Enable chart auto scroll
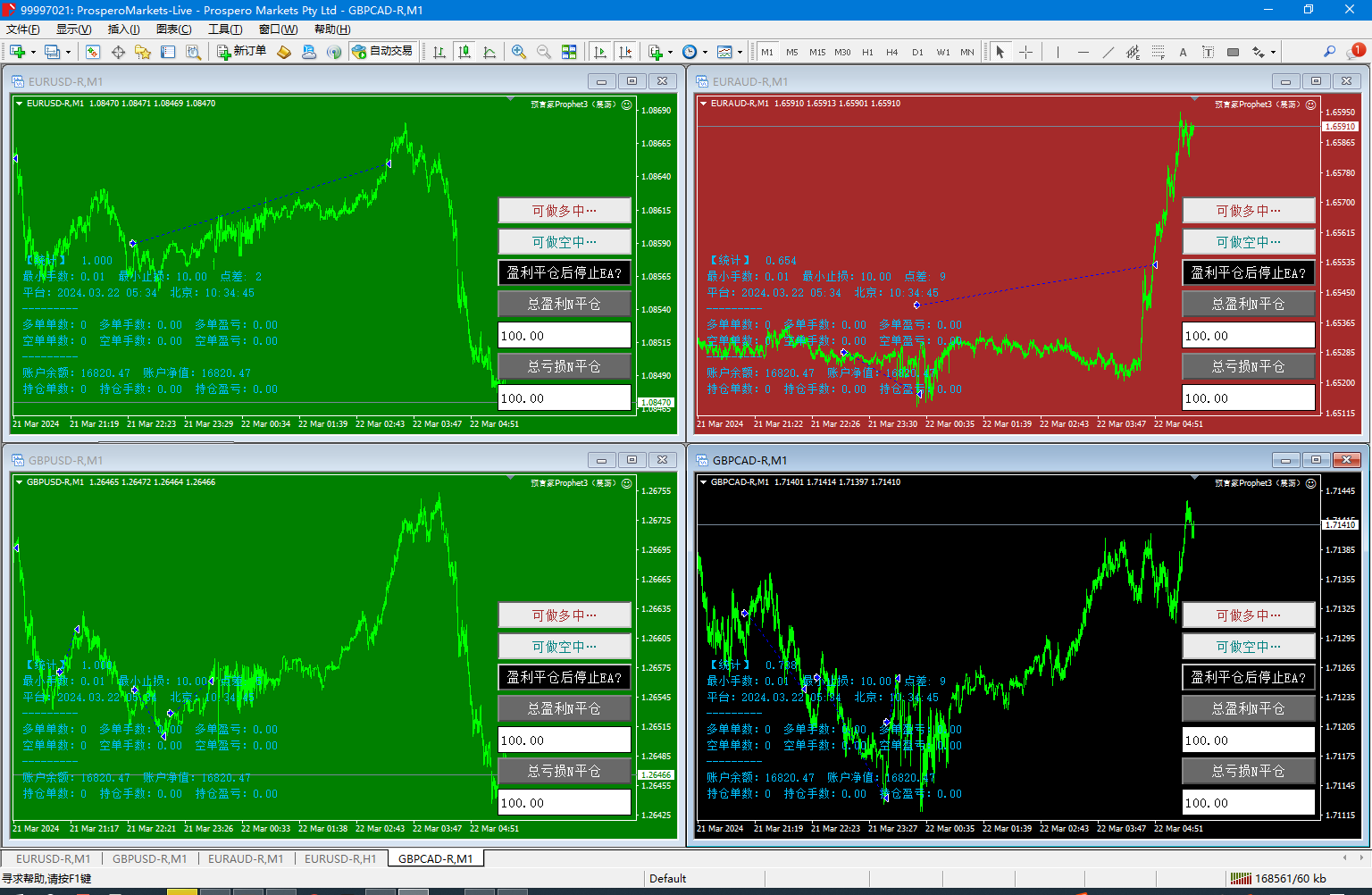This screenshot has width=1372, height=895. coord(600,52)
